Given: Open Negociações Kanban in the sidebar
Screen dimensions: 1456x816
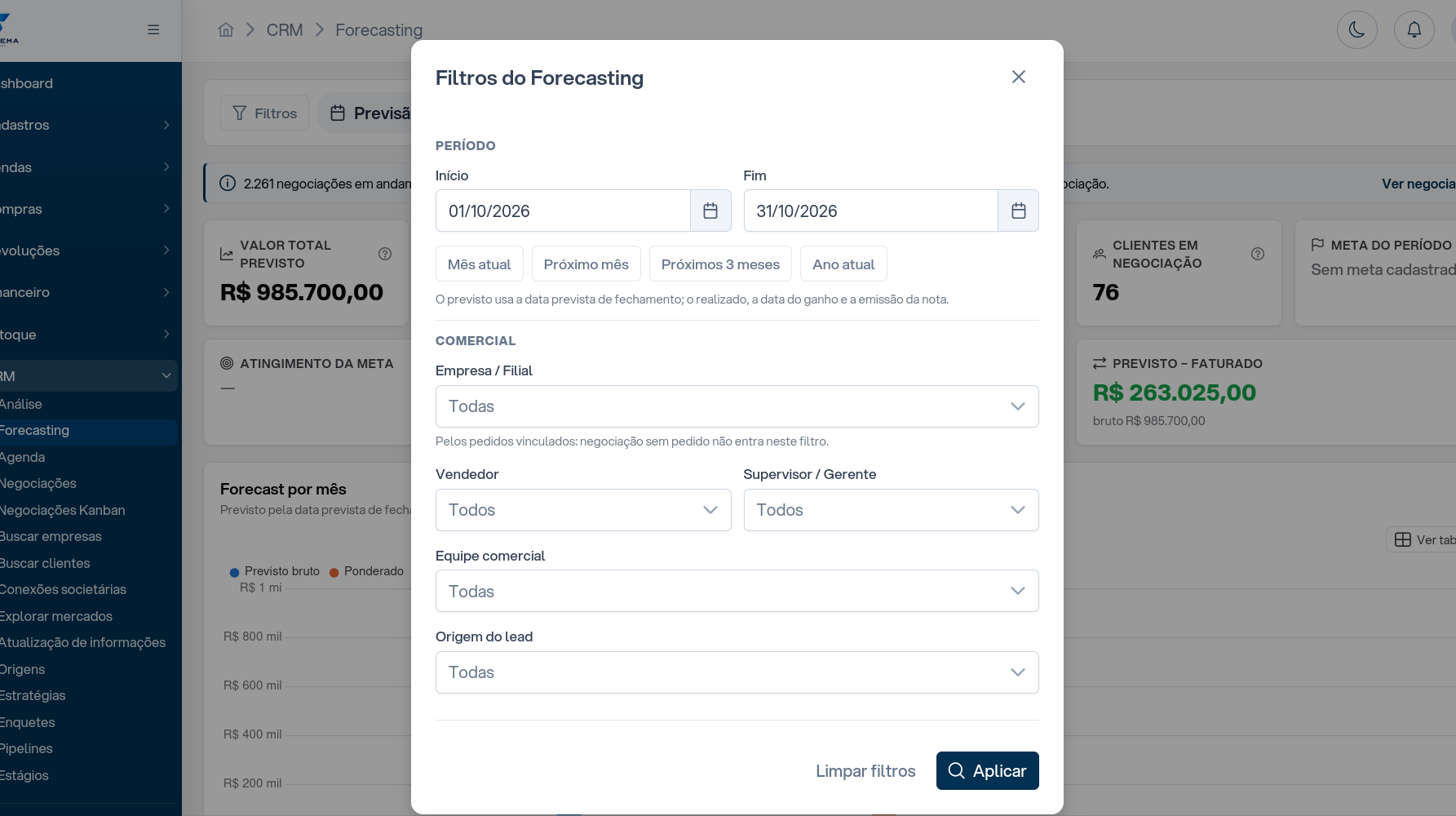Looking at the screenshot, I should [x=62, y=510].
